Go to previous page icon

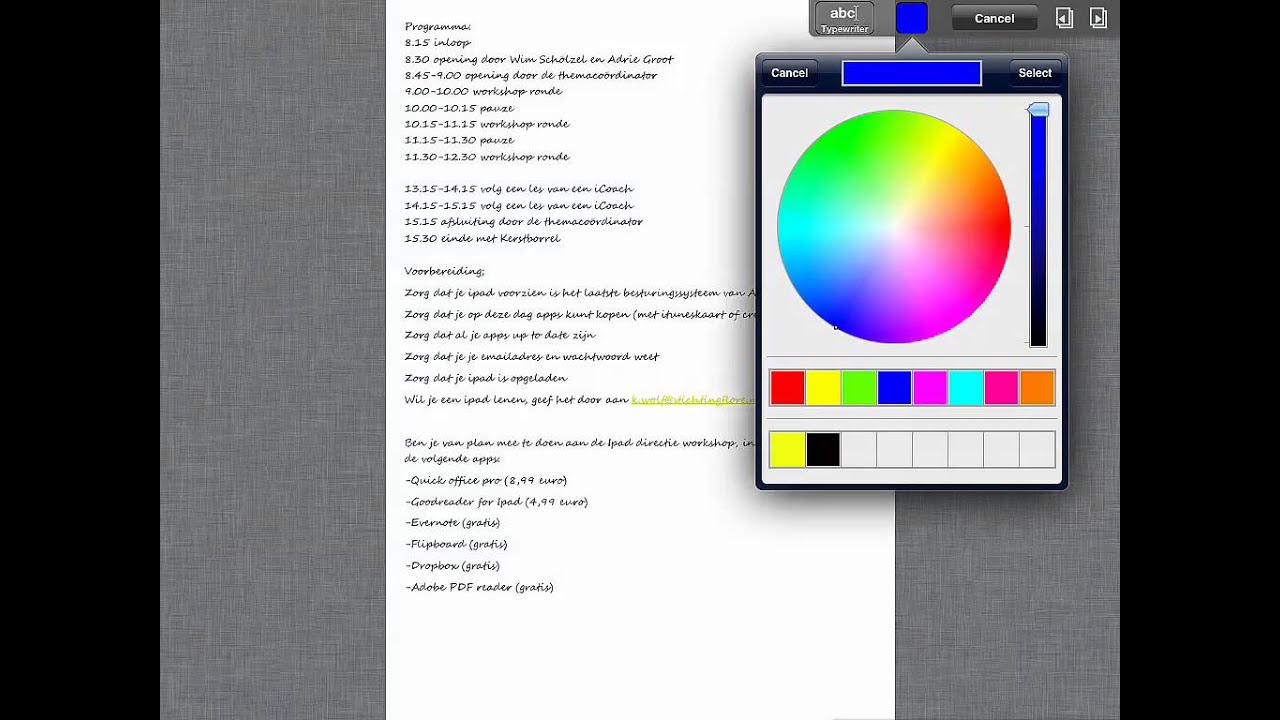tap(1065, 18)
